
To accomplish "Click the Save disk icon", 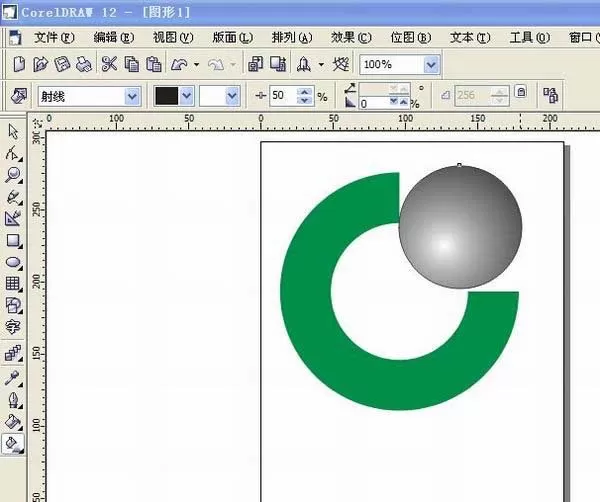I will 62,64.
